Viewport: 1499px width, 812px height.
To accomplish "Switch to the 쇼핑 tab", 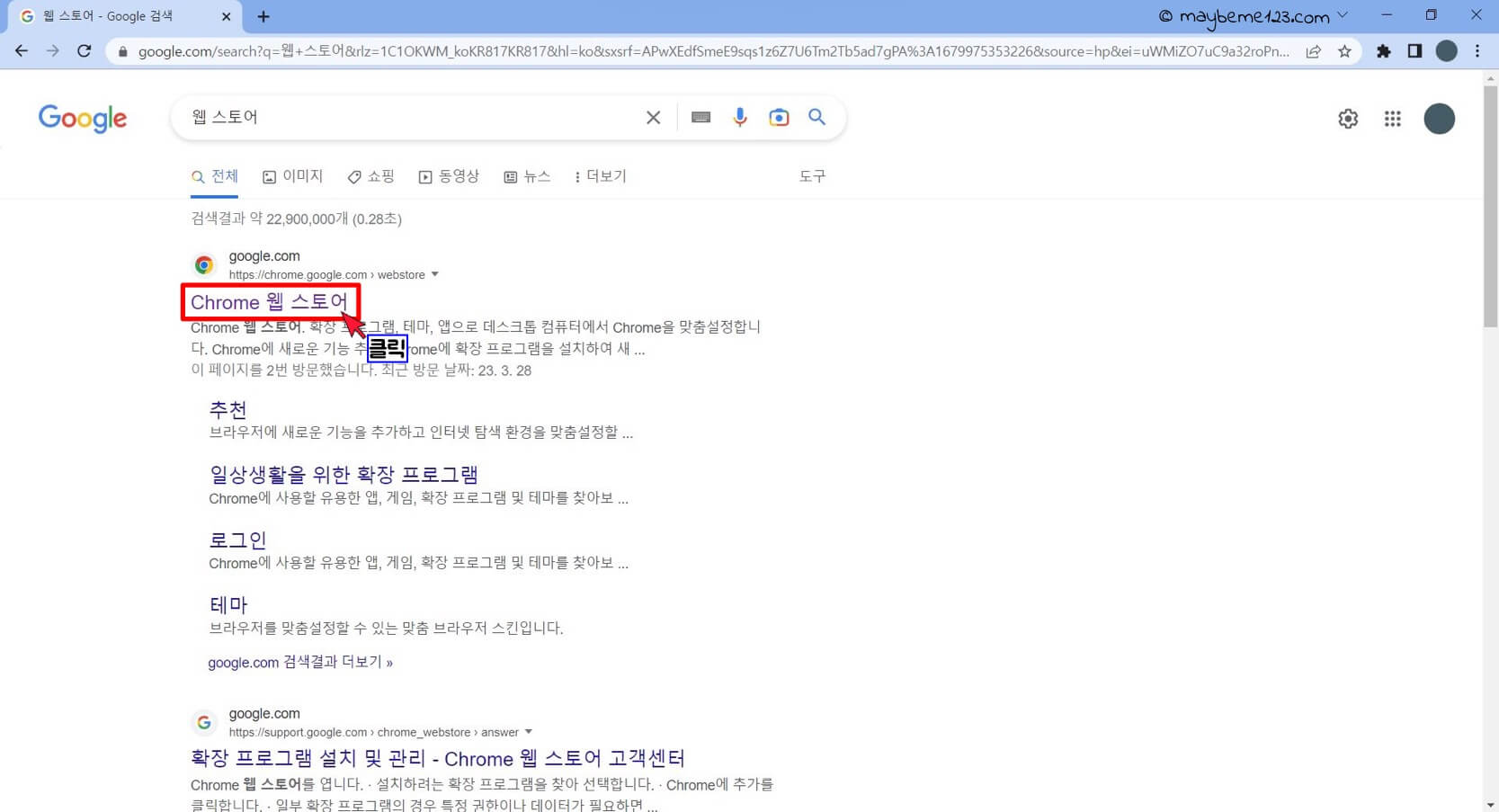I will coord(370,176).
